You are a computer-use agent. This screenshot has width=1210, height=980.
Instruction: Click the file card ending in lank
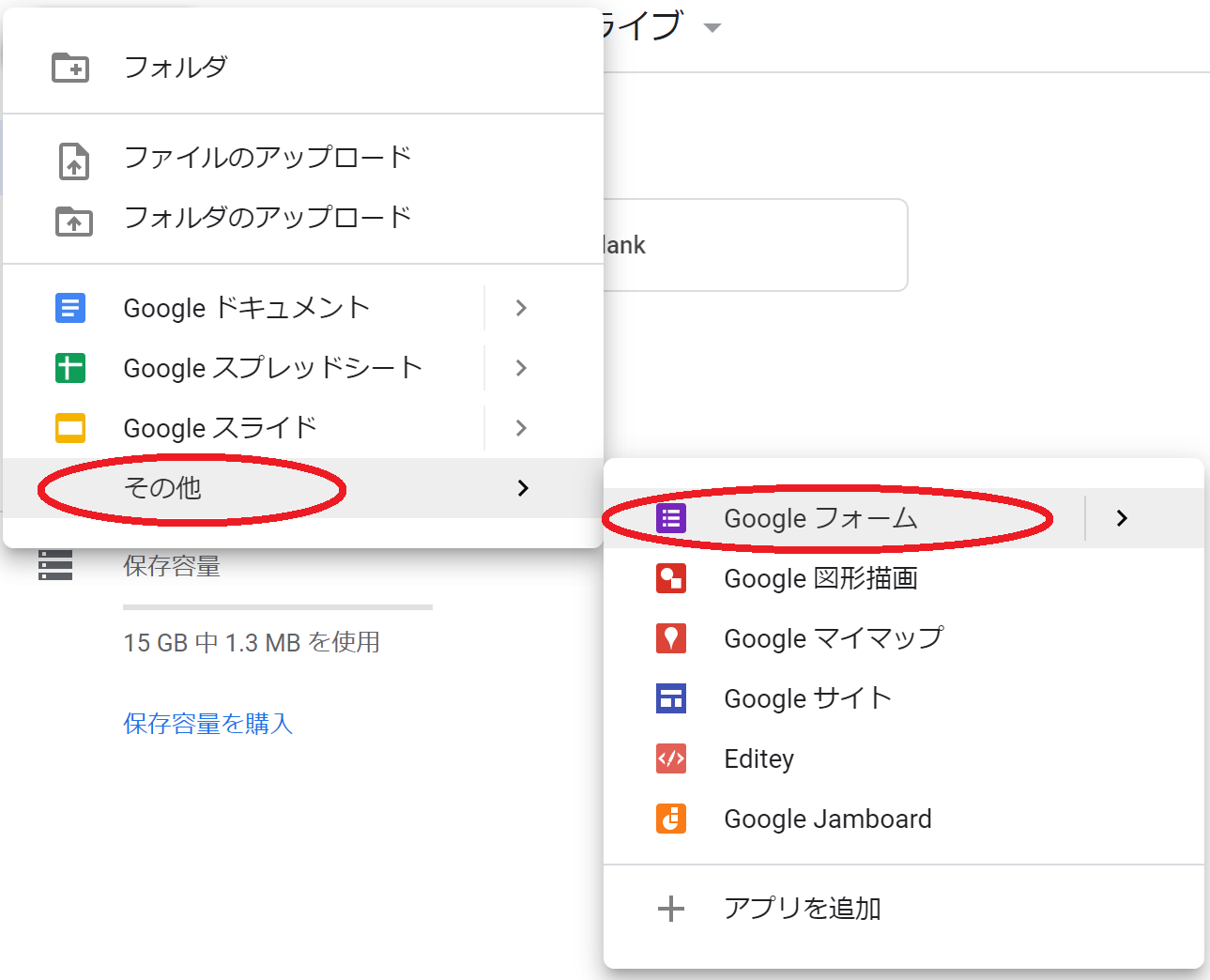pyautogui.click(x=755, y=245)
